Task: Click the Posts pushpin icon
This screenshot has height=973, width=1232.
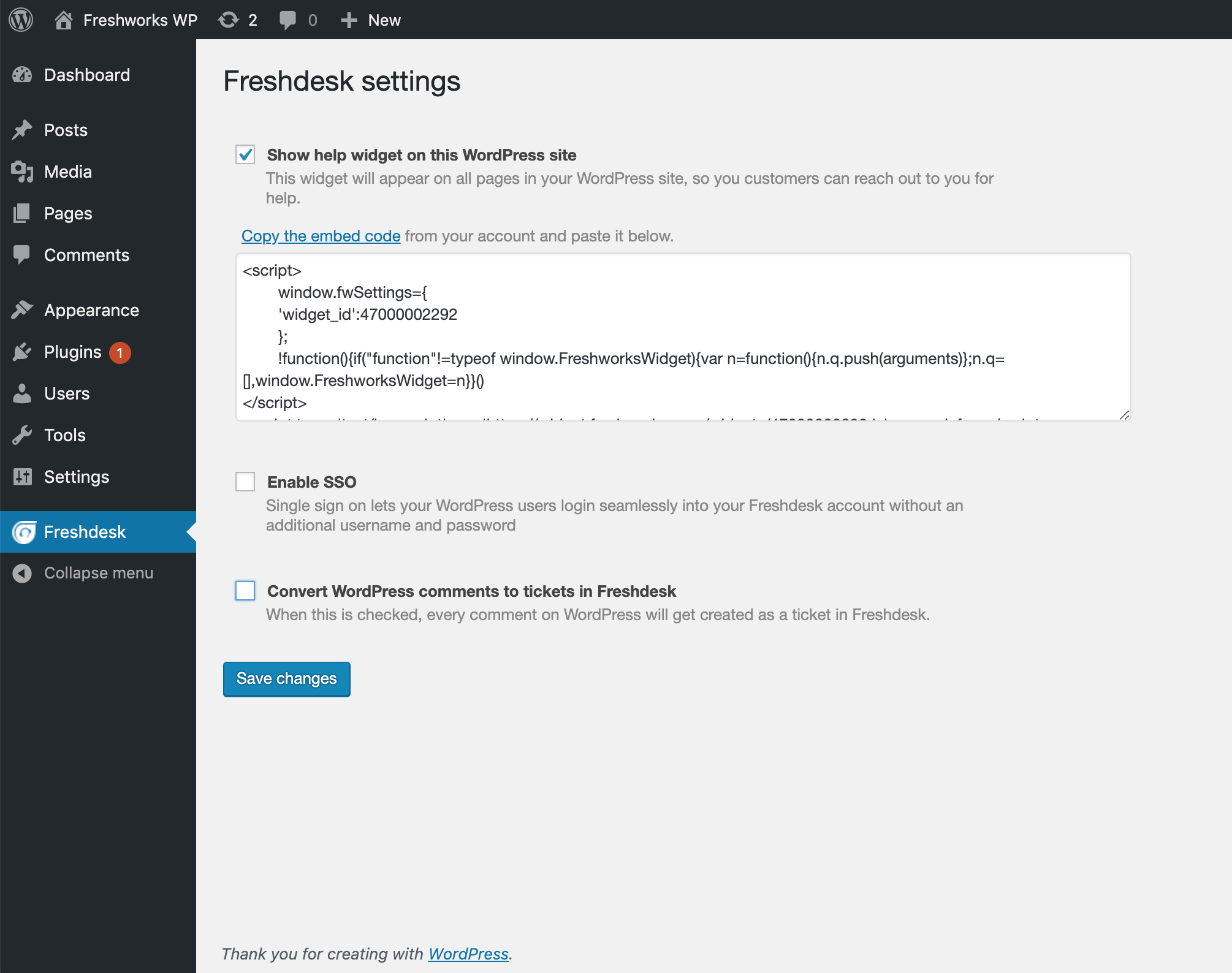Action: point(22,130)
